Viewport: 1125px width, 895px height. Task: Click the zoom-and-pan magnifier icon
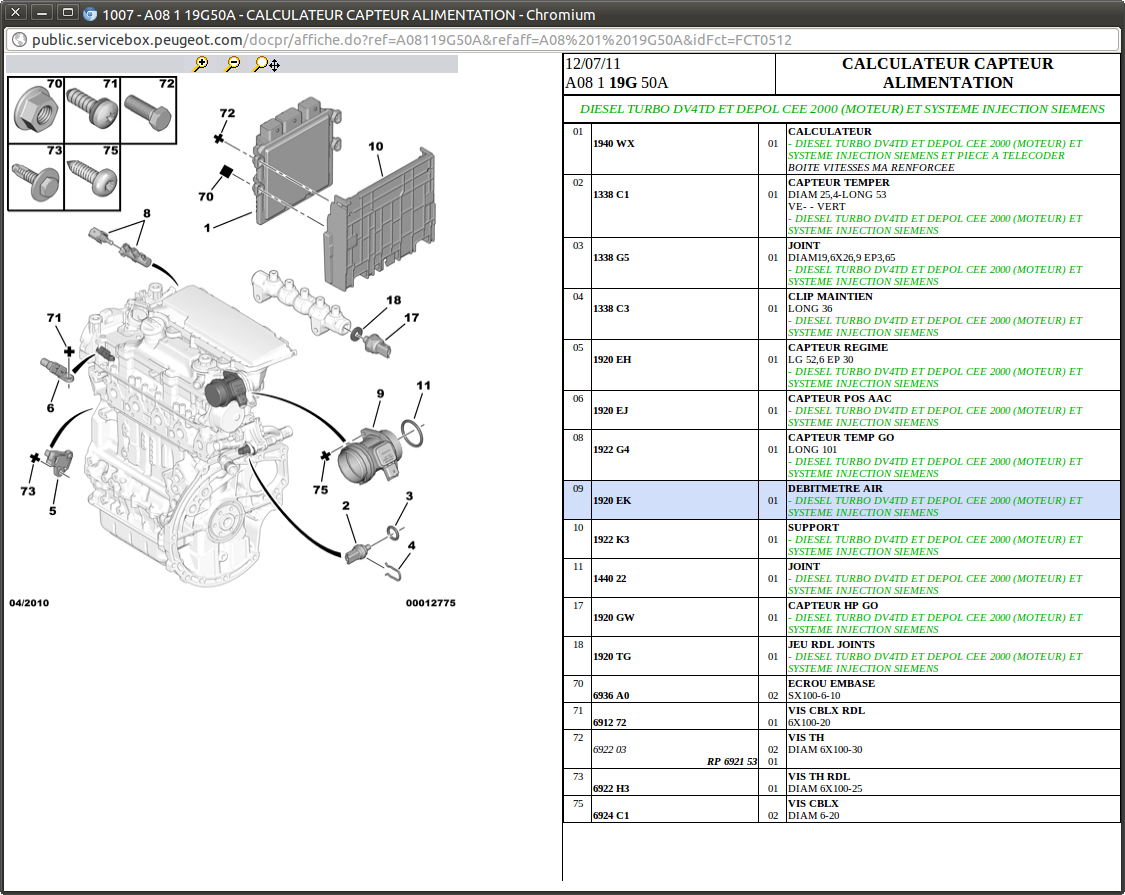pyautogui.click(x=266, y=64)
